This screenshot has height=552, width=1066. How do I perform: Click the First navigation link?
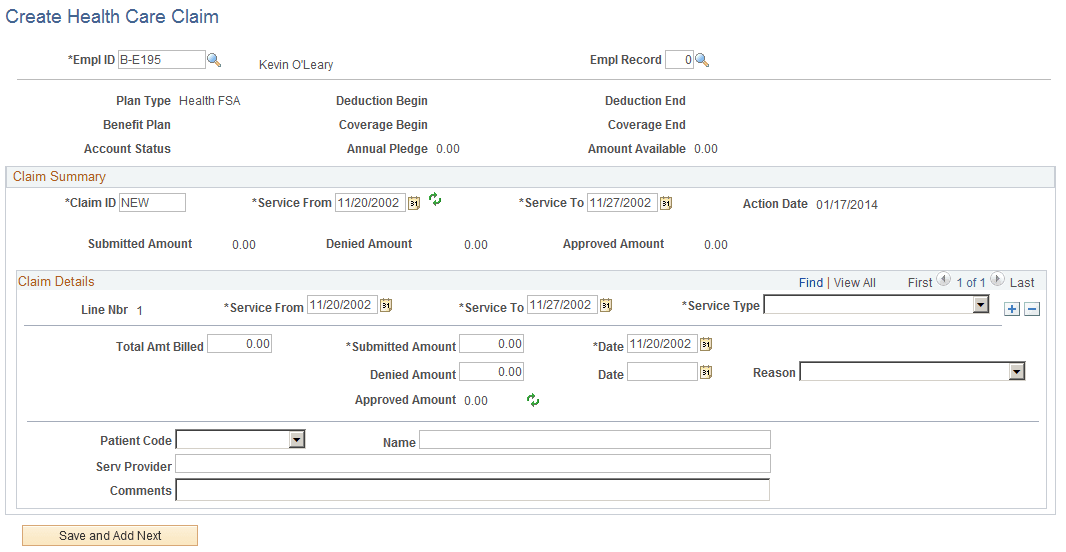click(920, 283)
